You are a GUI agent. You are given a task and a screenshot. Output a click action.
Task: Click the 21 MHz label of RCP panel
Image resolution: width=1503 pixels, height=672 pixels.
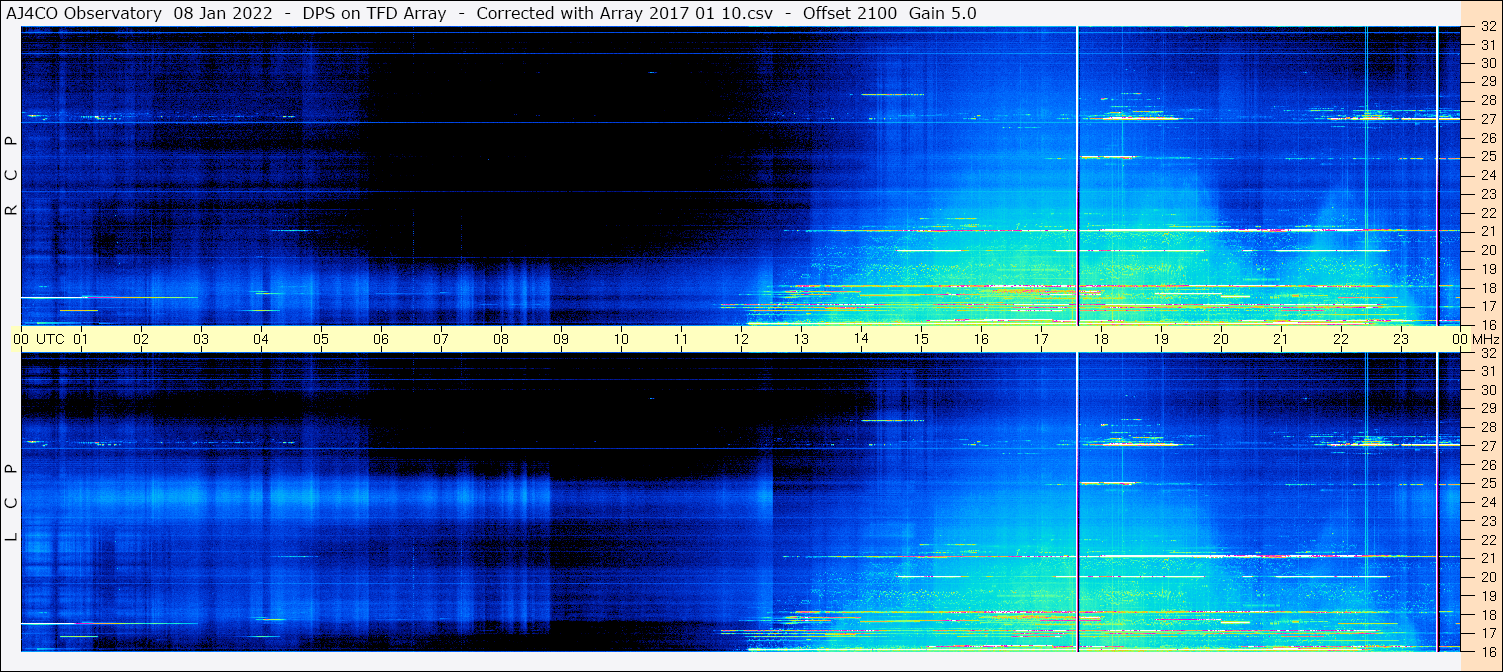[x=1487, y=232]
